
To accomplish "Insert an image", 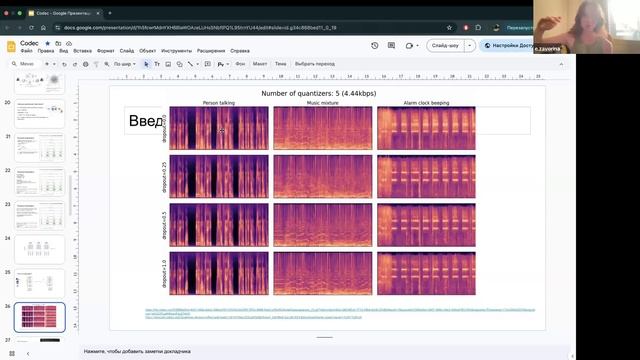I will click(168, 64).
